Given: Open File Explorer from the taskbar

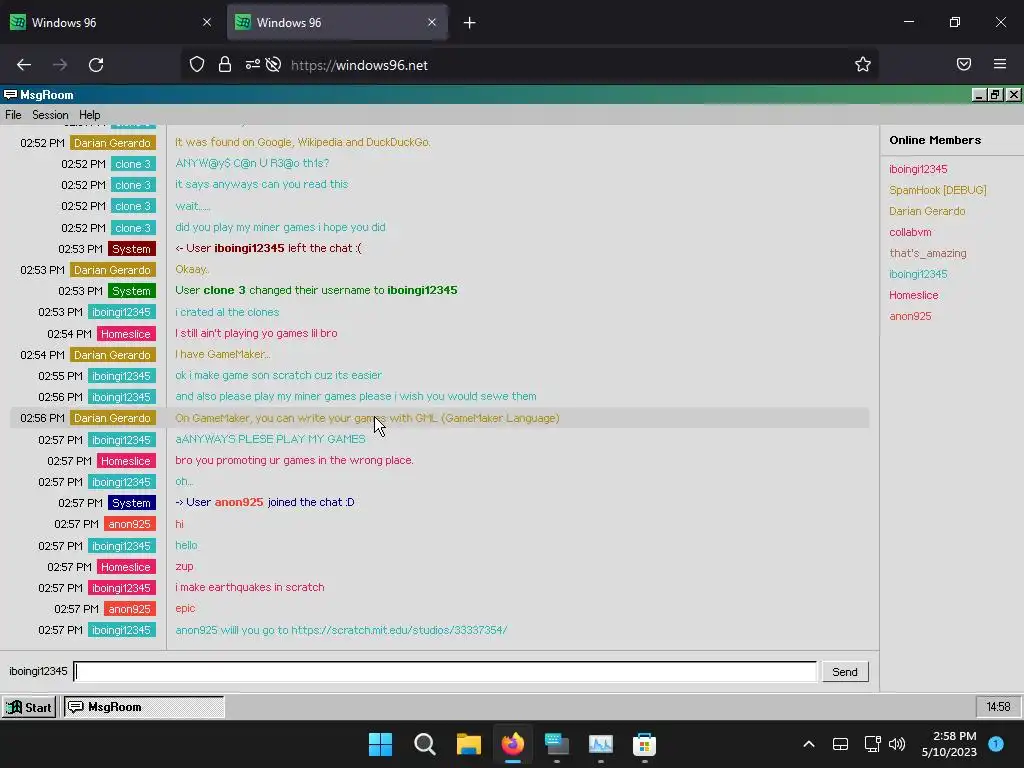Looking at the screenshot, I should pos(468,744).
